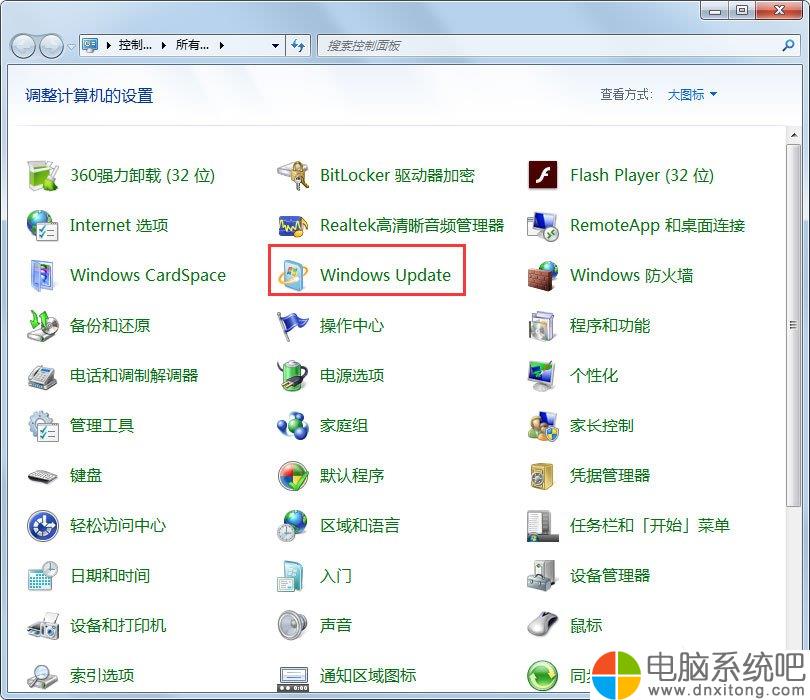Open the Flash Player icon
The image size is (810, 700).
[x=543, y=176]
